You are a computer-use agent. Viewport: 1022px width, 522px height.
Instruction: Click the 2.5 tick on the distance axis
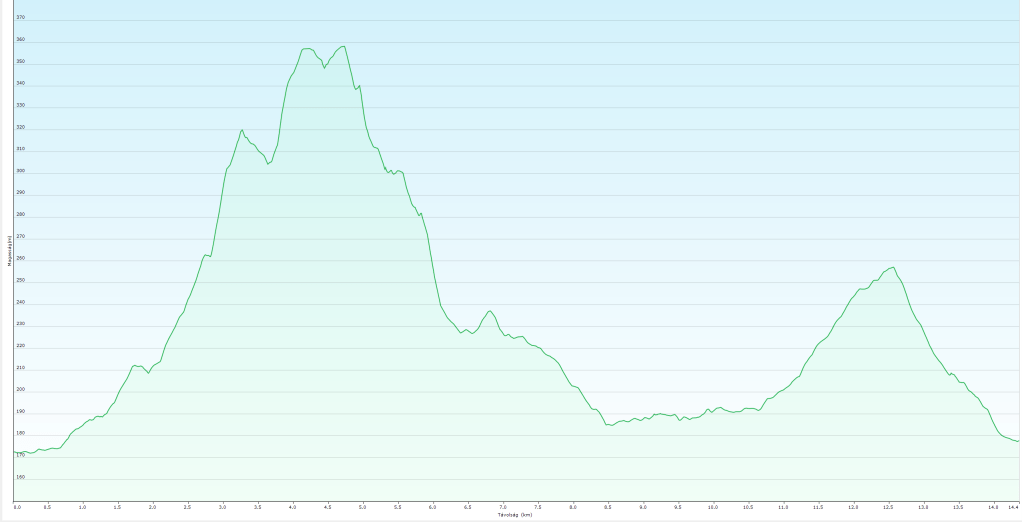187,508
